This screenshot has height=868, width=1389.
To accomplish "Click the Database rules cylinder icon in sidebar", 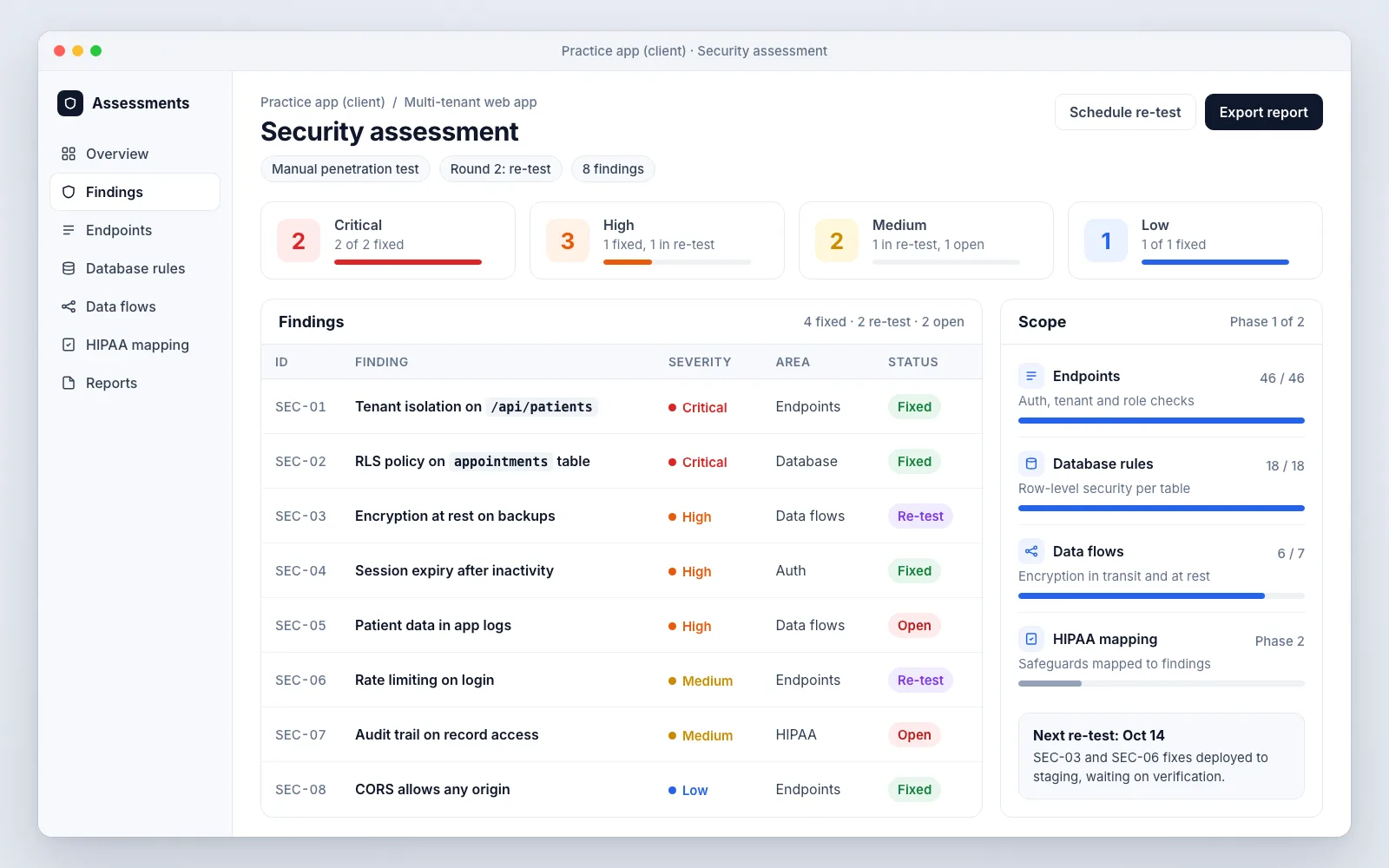I will click(69, 268).
